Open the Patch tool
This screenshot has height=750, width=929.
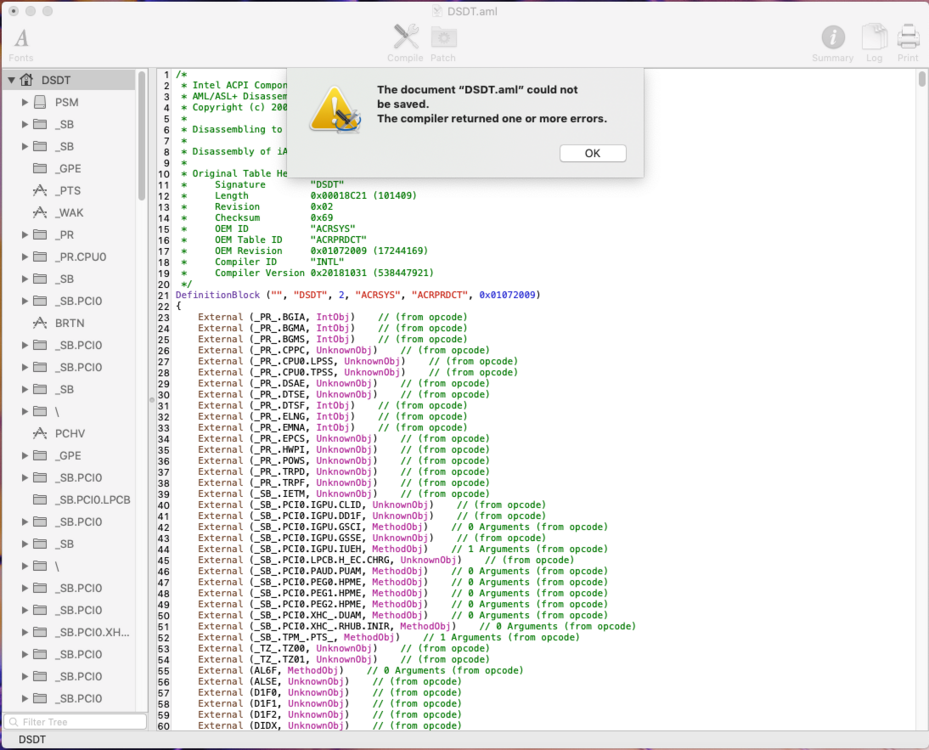[443, 38]
